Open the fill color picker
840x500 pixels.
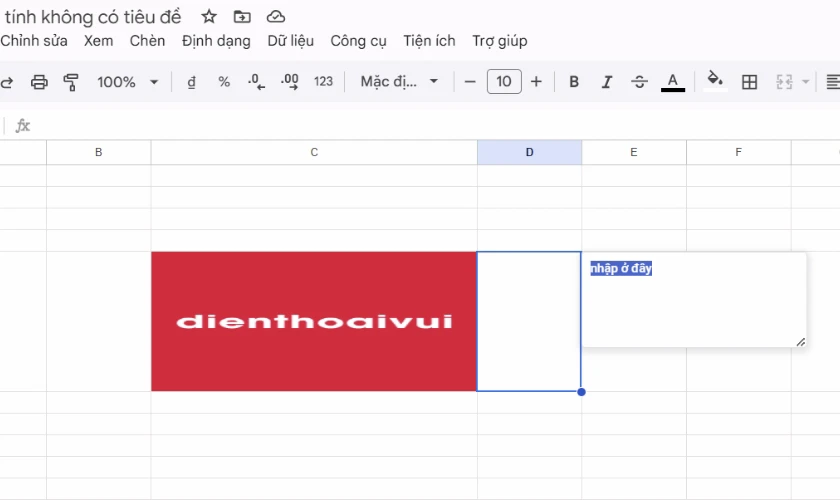click(715, 81)
